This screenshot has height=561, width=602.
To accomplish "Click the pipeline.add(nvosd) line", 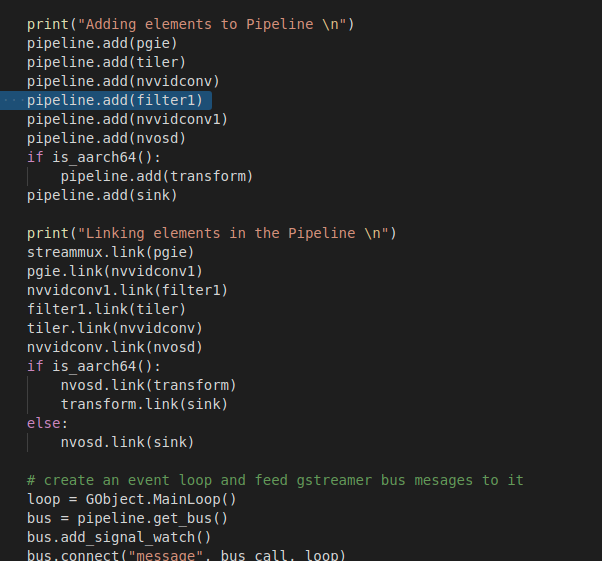I will (x=106, y=138).
